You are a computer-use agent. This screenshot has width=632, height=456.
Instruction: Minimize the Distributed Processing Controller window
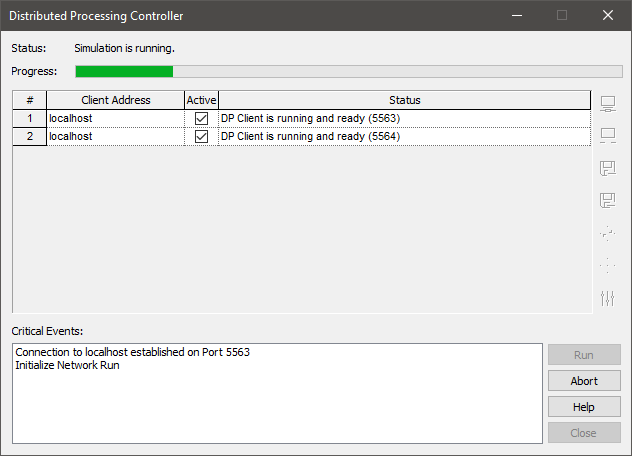pyautogui.click(x=517, y=15)
